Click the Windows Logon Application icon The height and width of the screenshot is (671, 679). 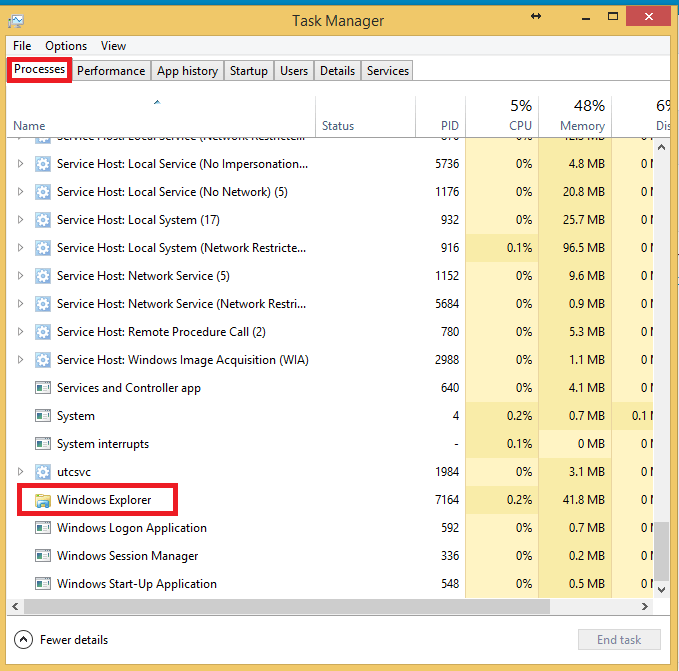[42, 528]
